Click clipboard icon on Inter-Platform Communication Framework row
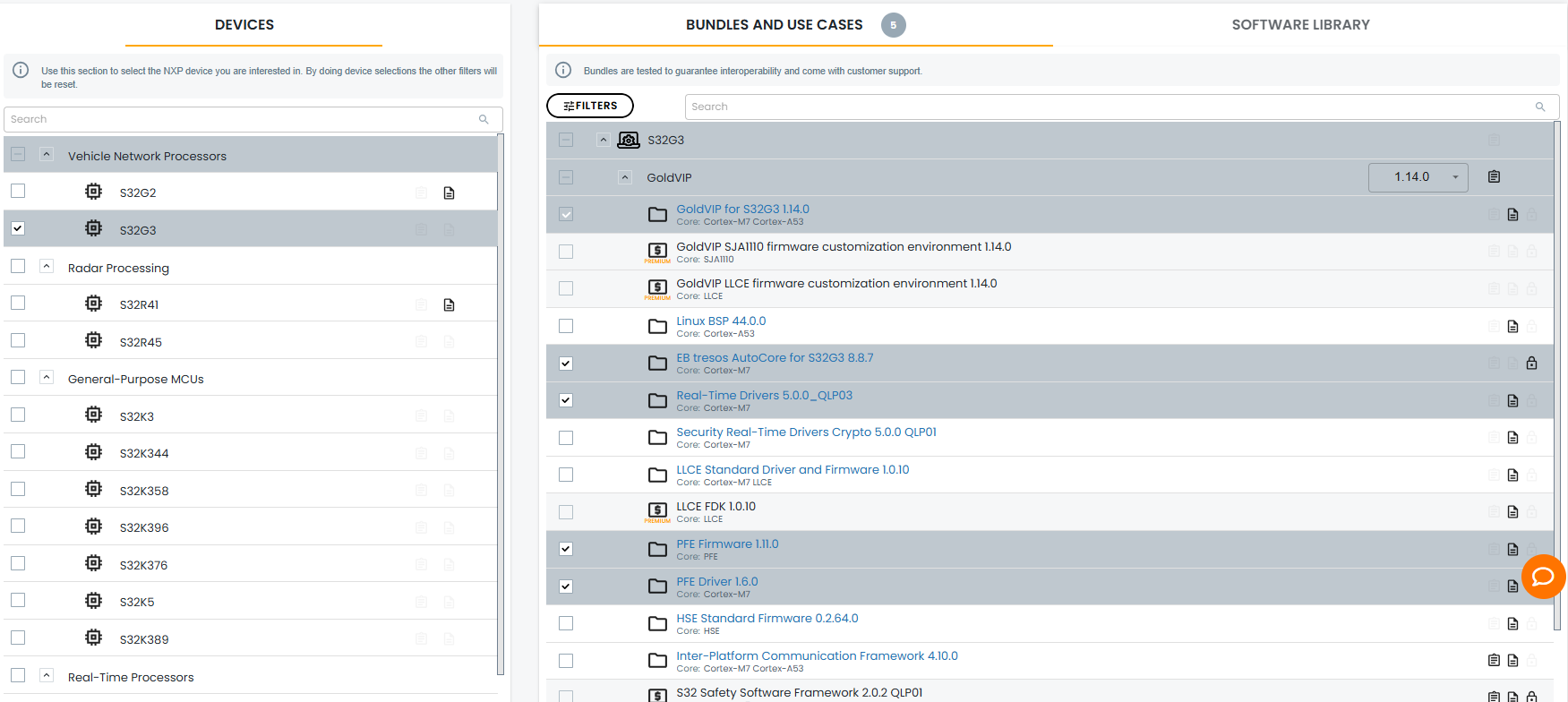Viewport: 1568px width, 702px height. [1494, 660]
